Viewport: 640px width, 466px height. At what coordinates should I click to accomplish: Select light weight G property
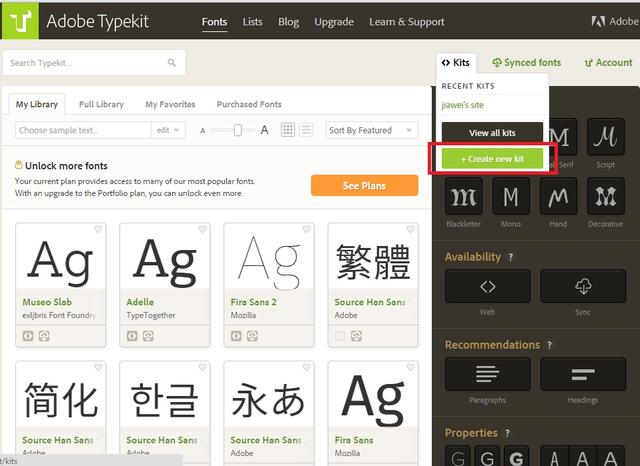458,457
